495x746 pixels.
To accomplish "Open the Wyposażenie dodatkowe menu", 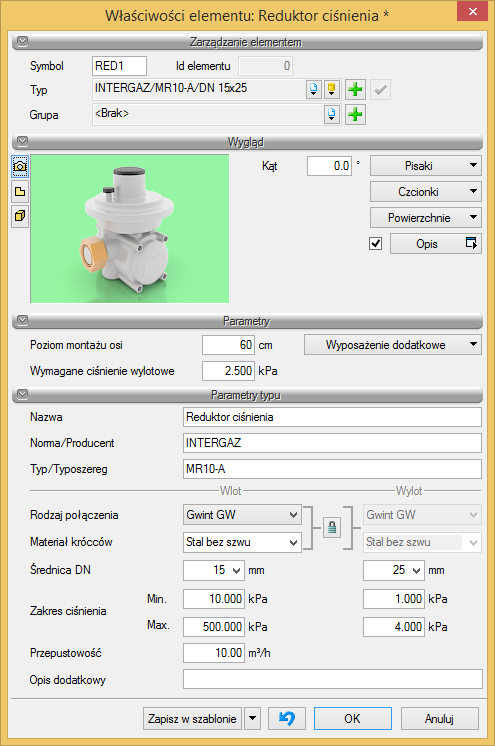I will point(393,345).
